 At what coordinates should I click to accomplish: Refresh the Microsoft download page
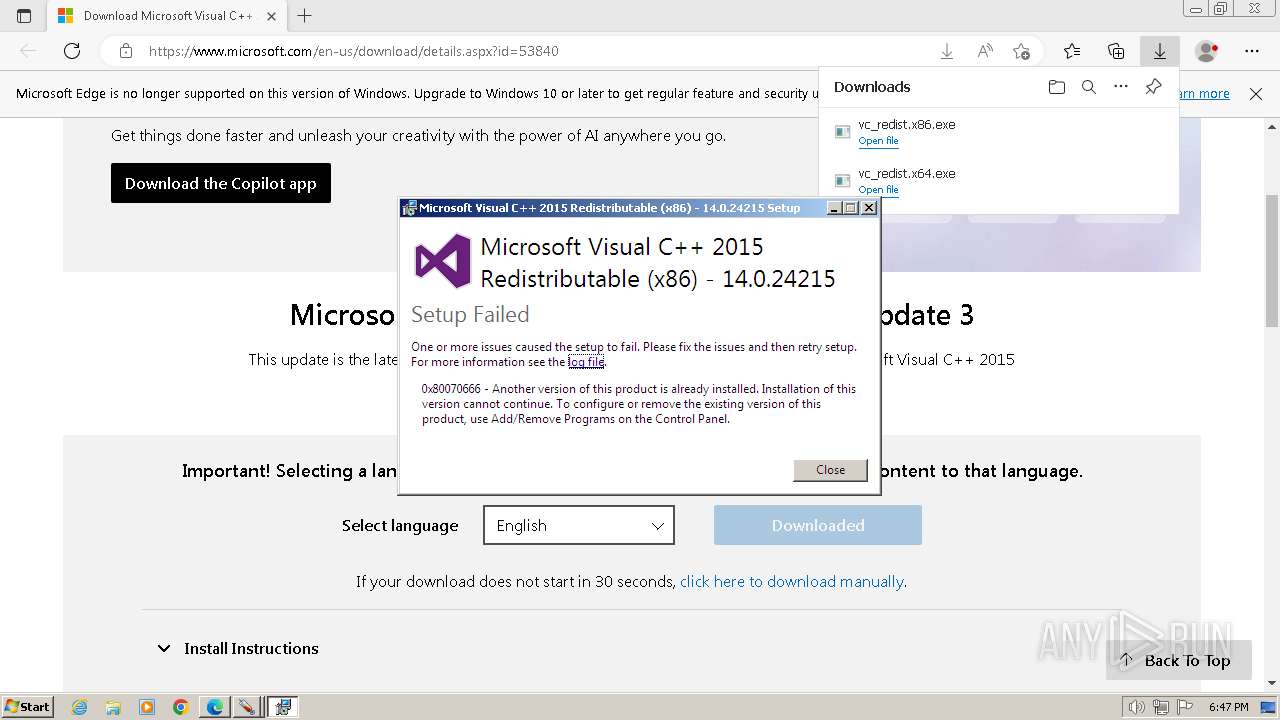(72, 51)
